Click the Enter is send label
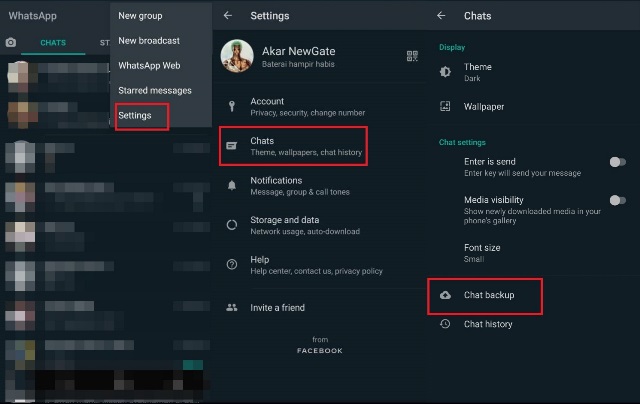Image resolution: width=640 pixels, height=404 pixels. tap(489, 162)
